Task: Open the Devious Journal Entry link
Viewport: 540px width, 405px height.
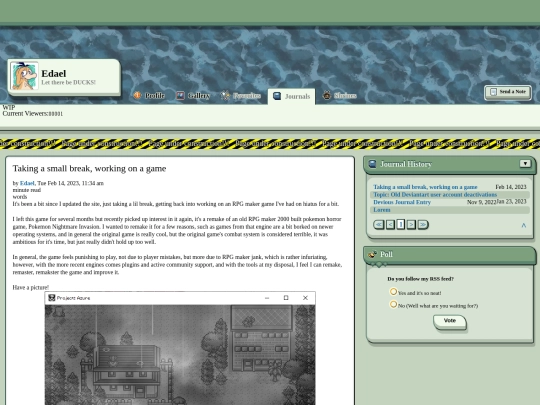Action: coord(402,202)
